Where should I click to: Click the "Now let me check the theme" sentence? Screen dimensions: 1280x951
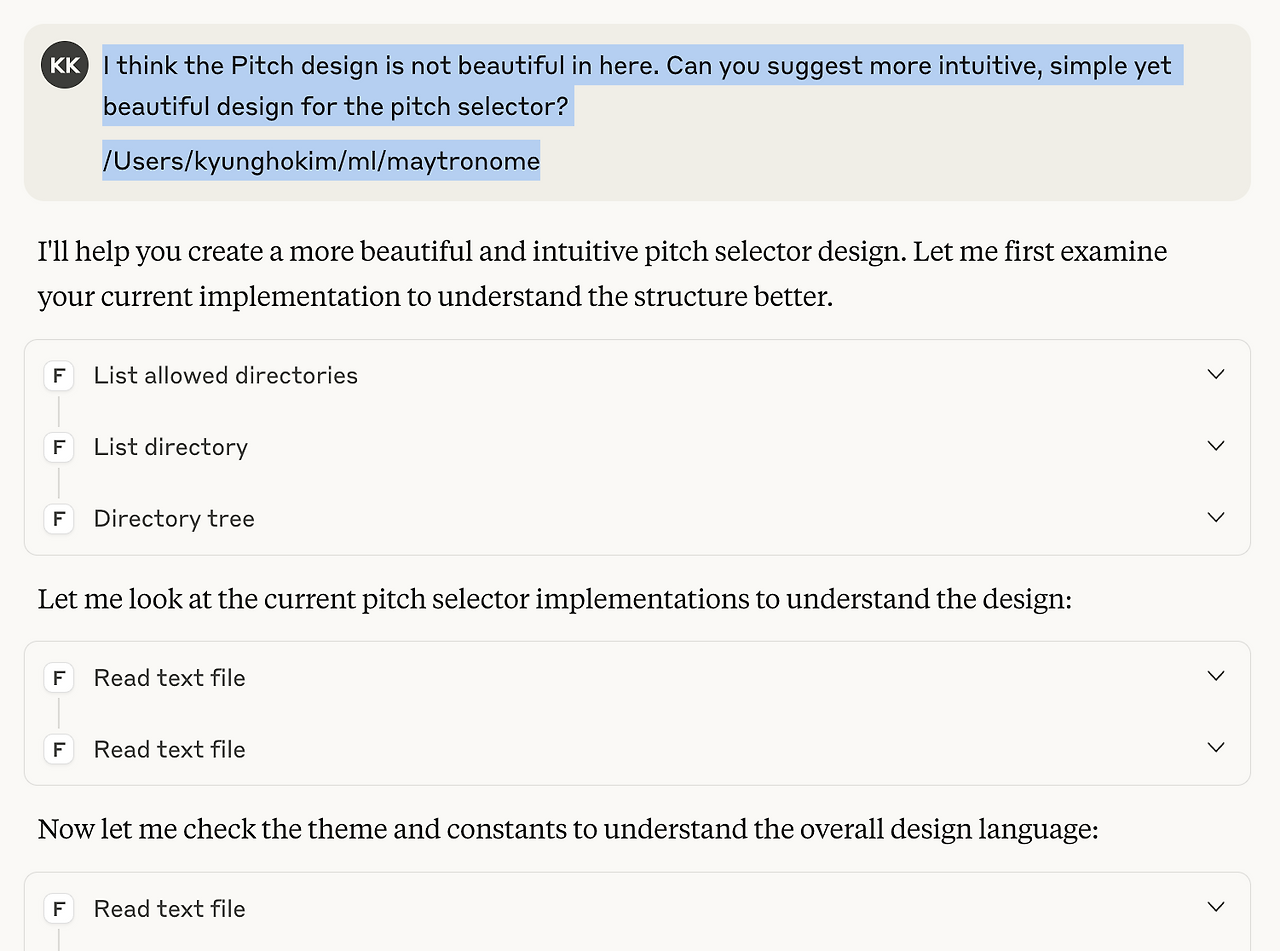click(x=567, y=829)
